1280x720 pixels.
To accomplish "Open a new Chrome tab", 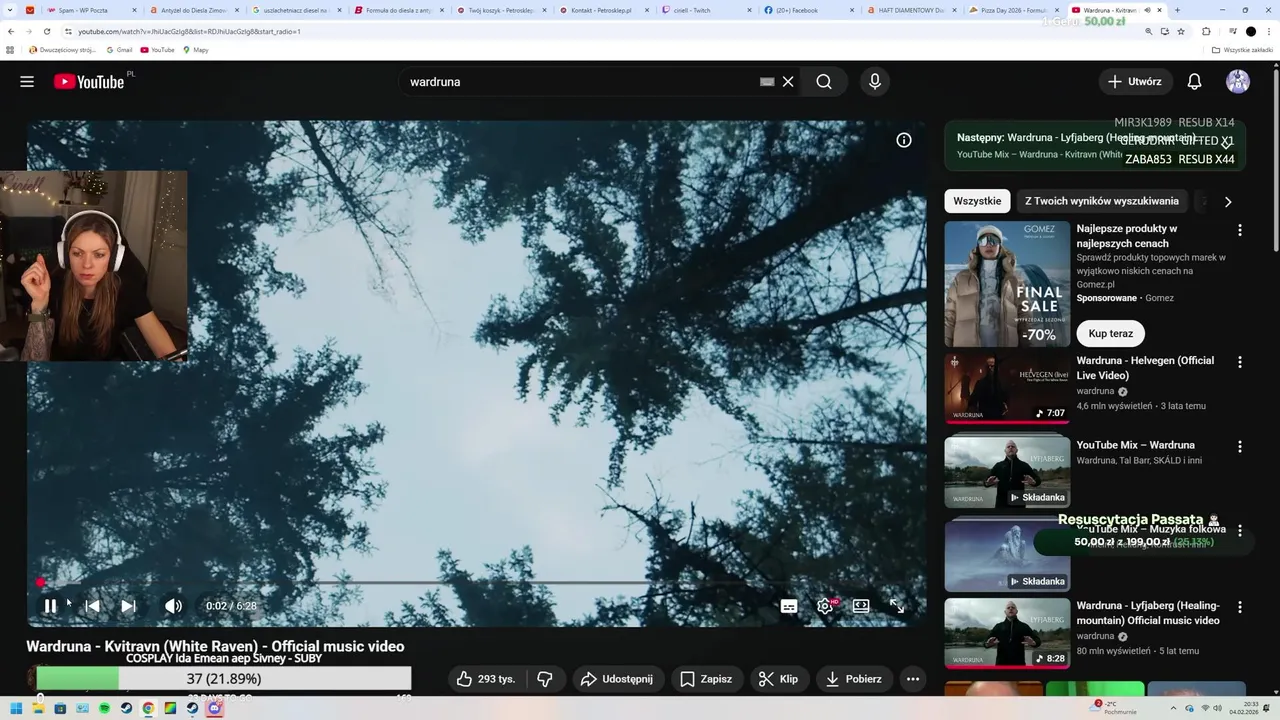I will point(1177,10).
